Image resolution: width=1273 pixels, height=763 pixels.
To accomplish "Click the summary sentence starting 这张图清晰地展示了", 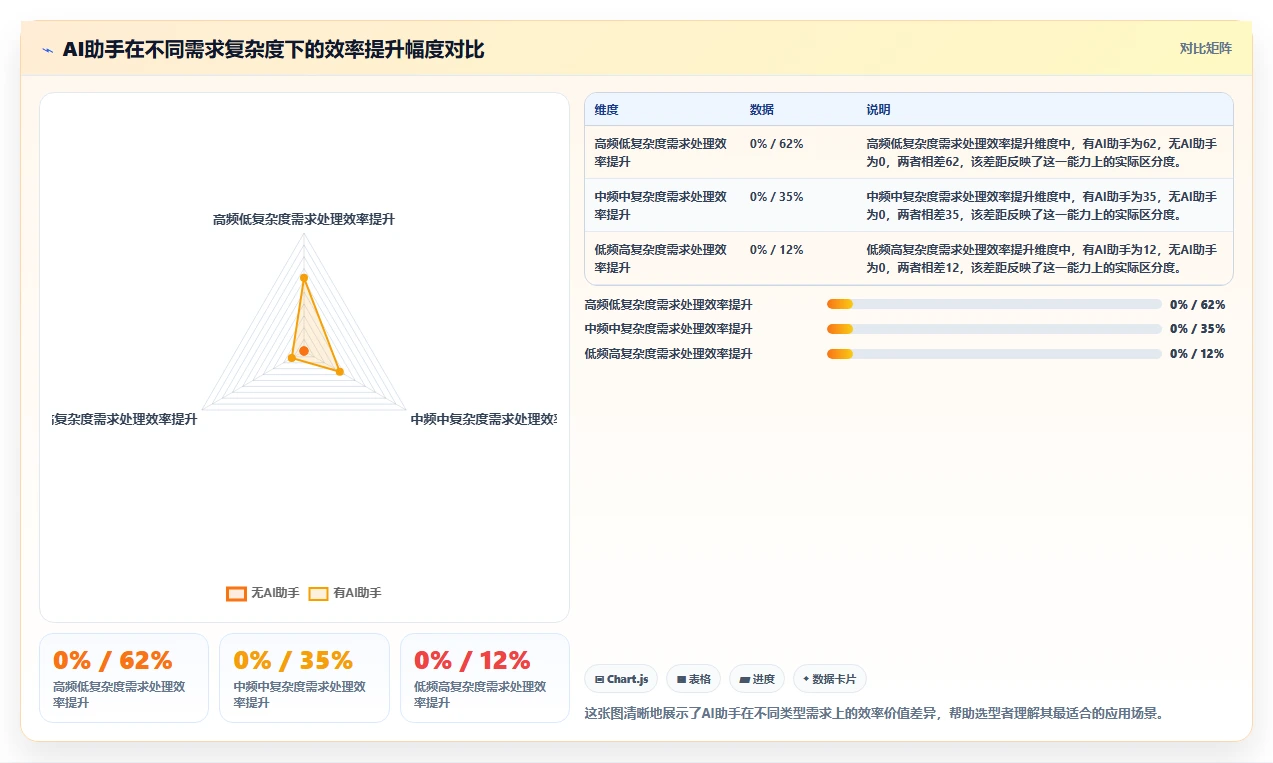I will tap(874, 714).
